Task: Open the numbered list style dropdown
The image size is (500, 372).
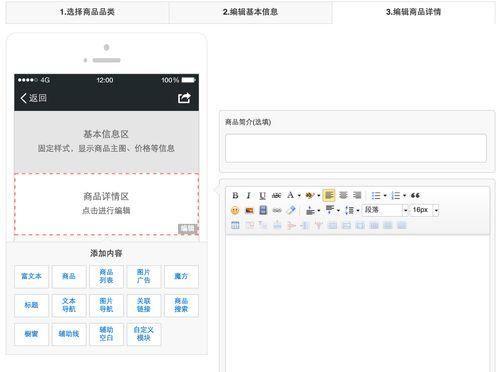Action: (405, 196)
